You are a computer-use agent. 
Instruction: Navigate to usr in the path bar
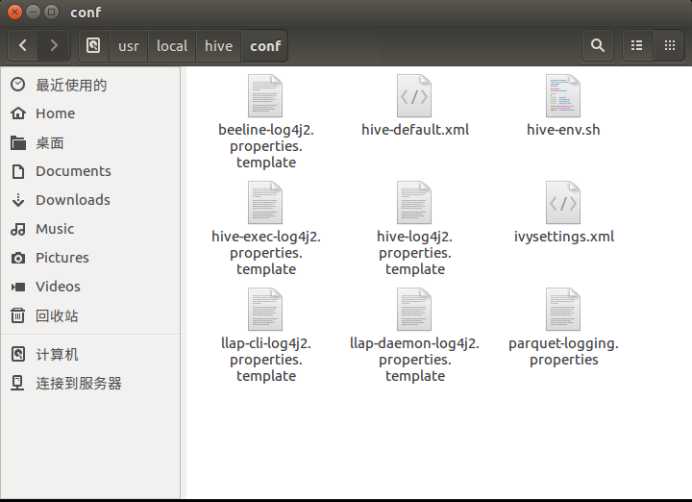pos(128,46)
